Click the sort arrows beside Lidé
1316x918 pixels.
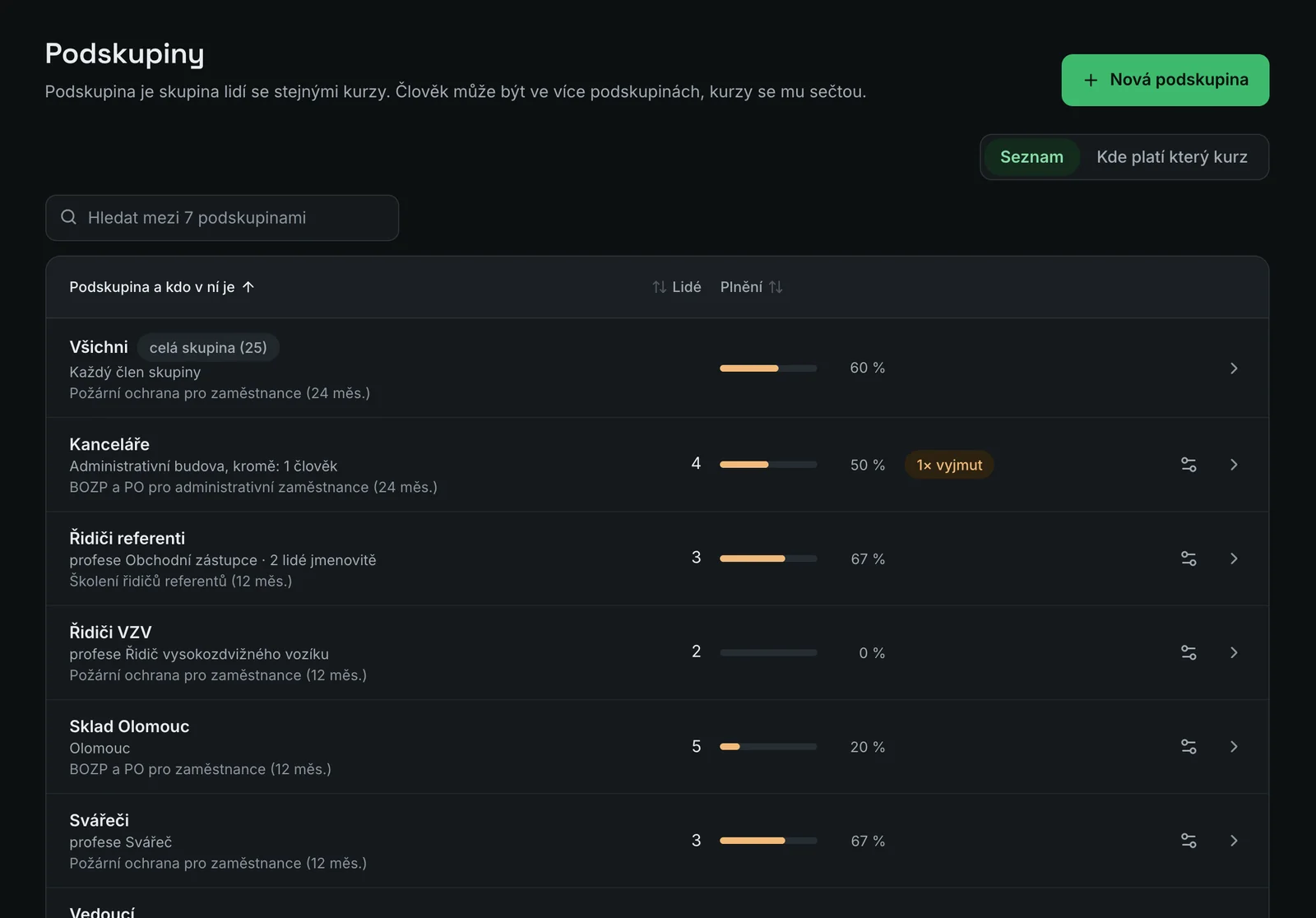coord(659,287)
